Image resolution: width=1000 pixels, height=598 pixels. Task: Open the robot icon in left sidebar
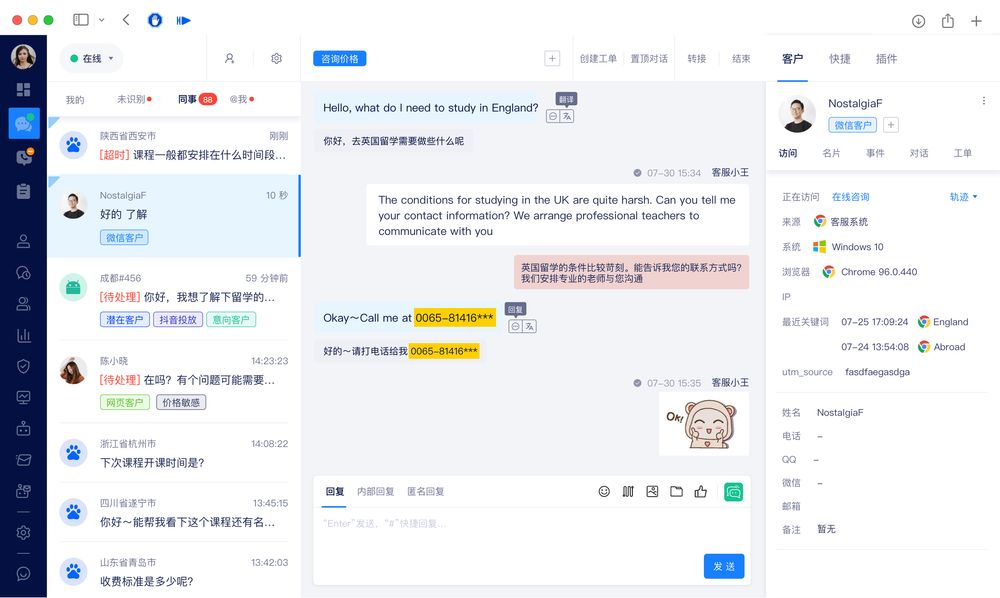click(23, 428)
